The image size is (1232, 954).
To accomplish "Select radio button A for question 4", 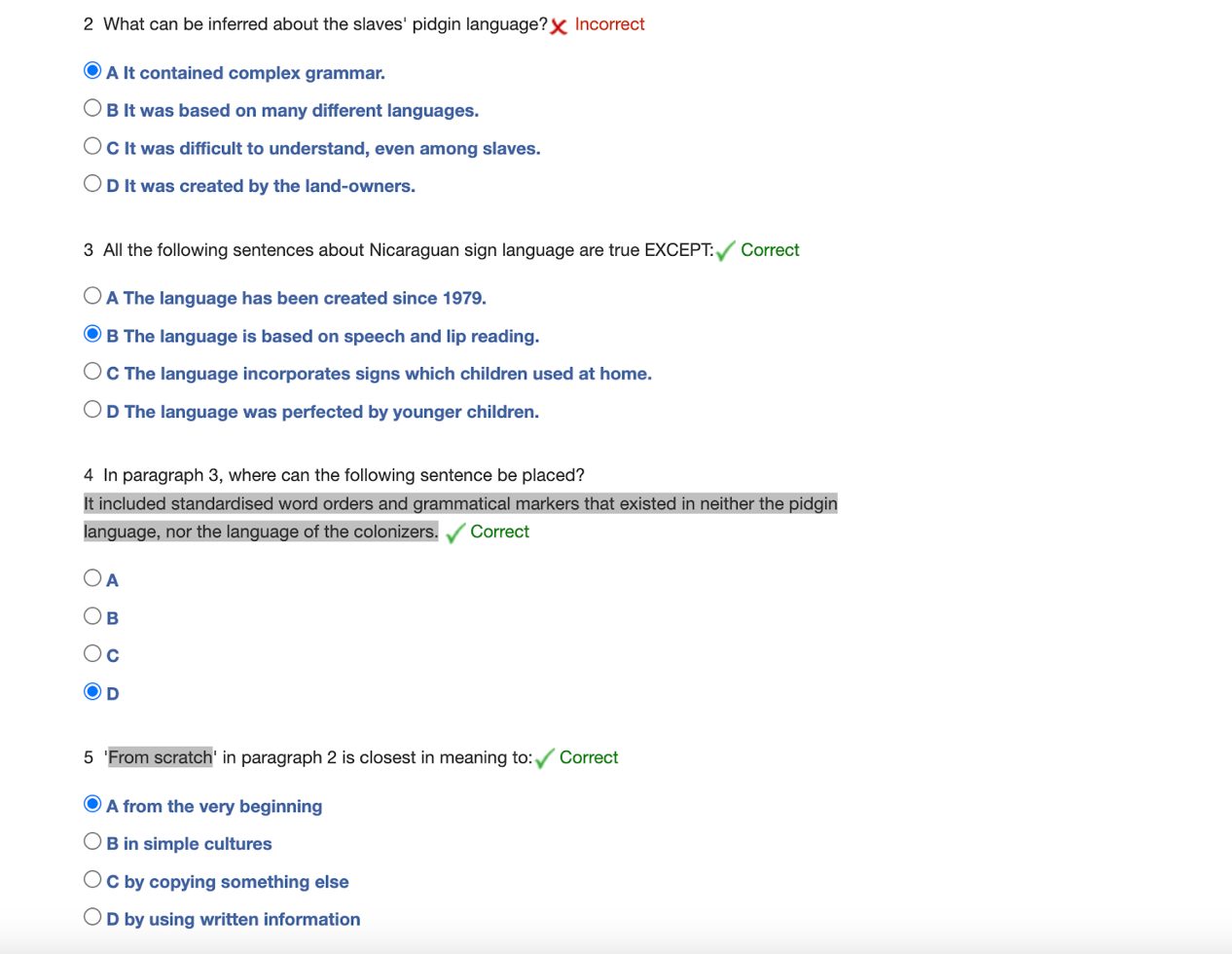I will click(x=92, y=578).
